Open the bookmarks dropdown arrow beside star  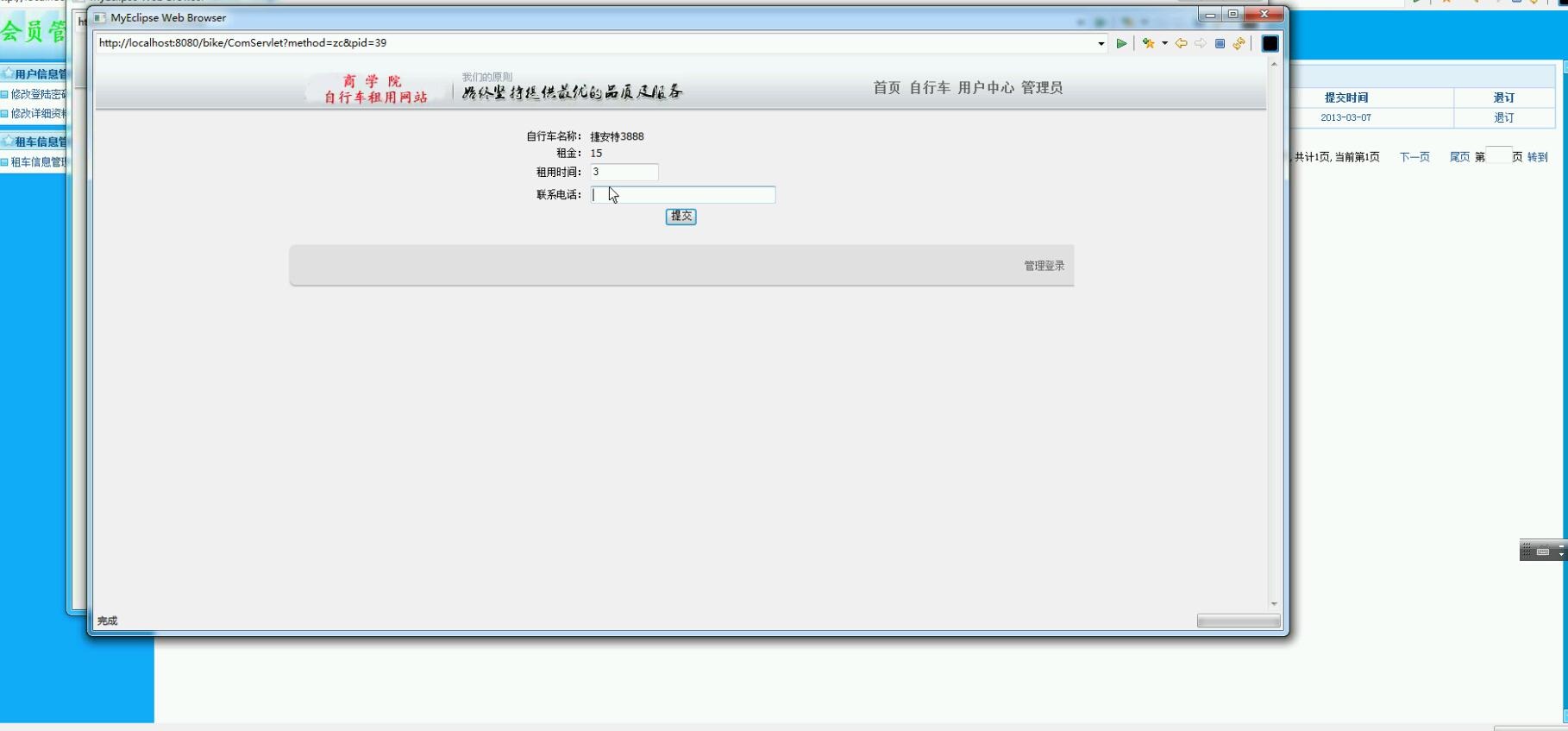pos(1164,43)
